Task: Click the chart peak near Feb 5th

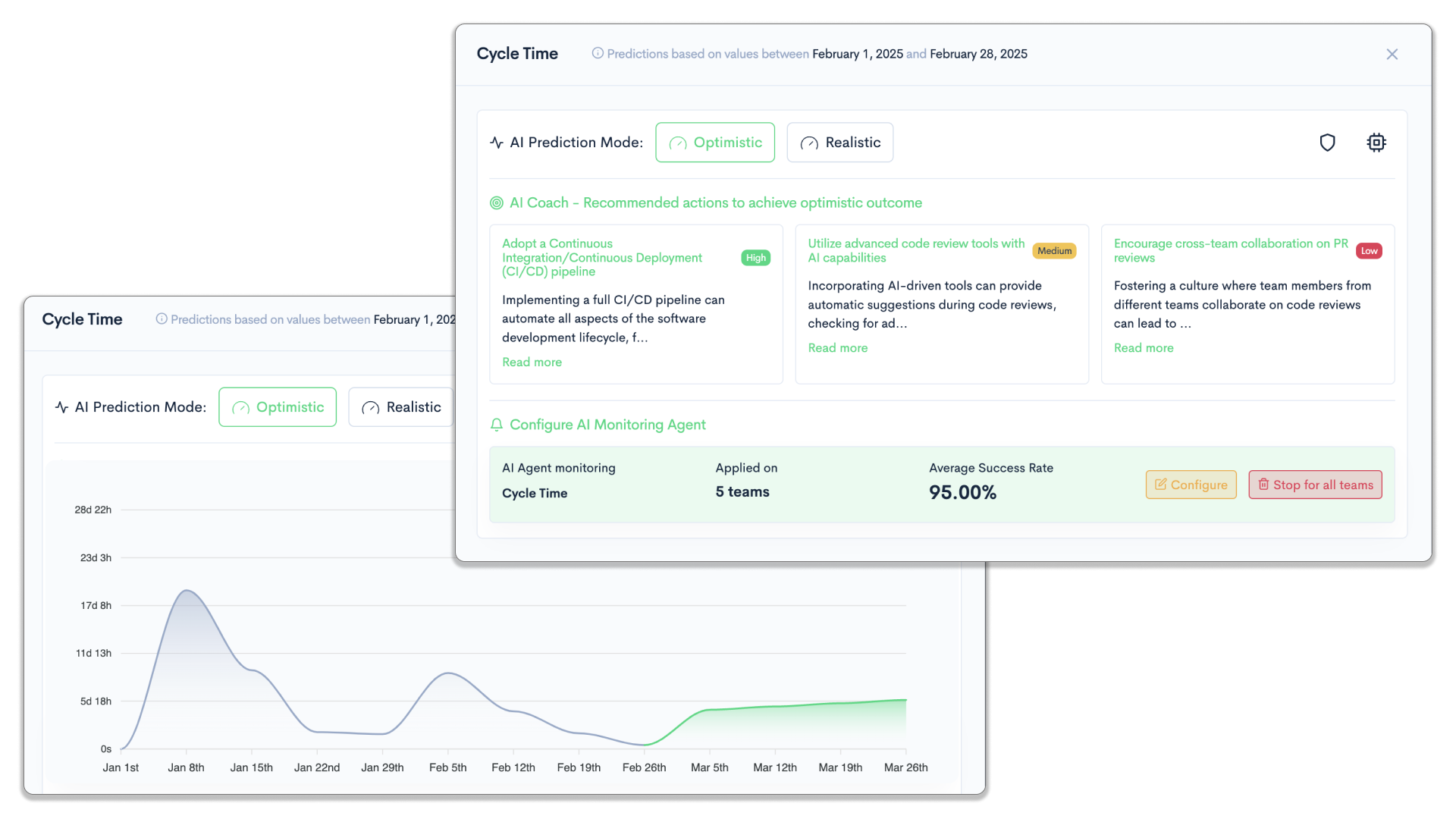Action: click(x=448, y=673)
